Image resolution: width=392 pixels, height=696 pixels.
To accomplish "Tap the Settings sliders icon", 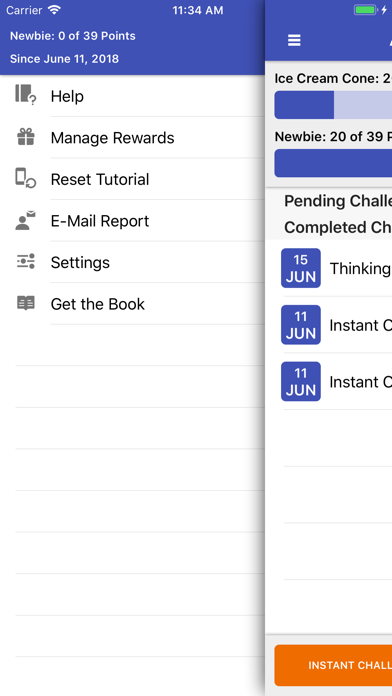I will pyautogui.click(x=26, y=261).
